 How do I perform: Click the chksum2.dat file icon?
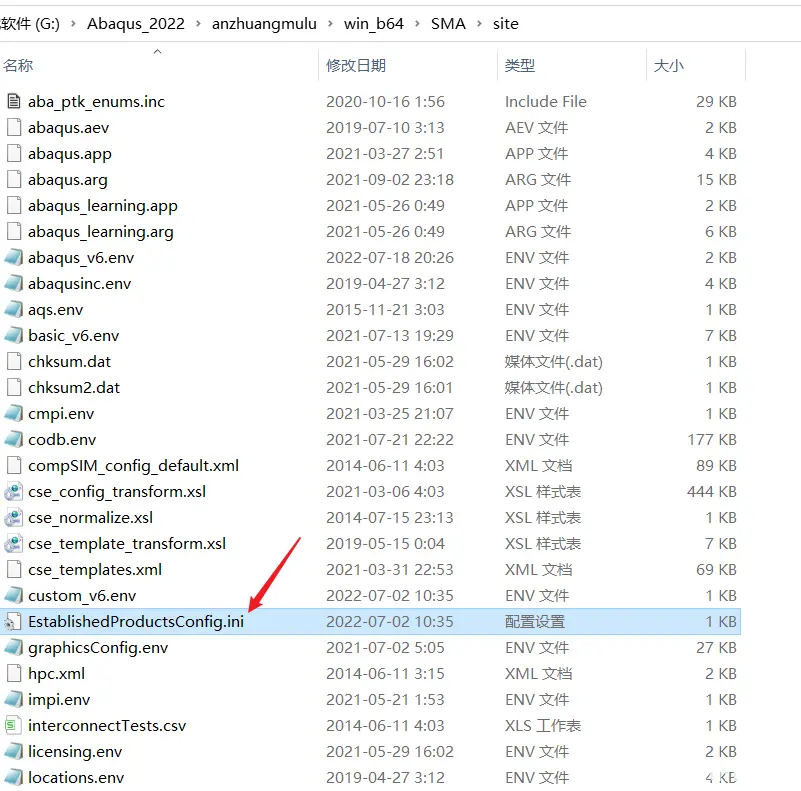(14, 387)
